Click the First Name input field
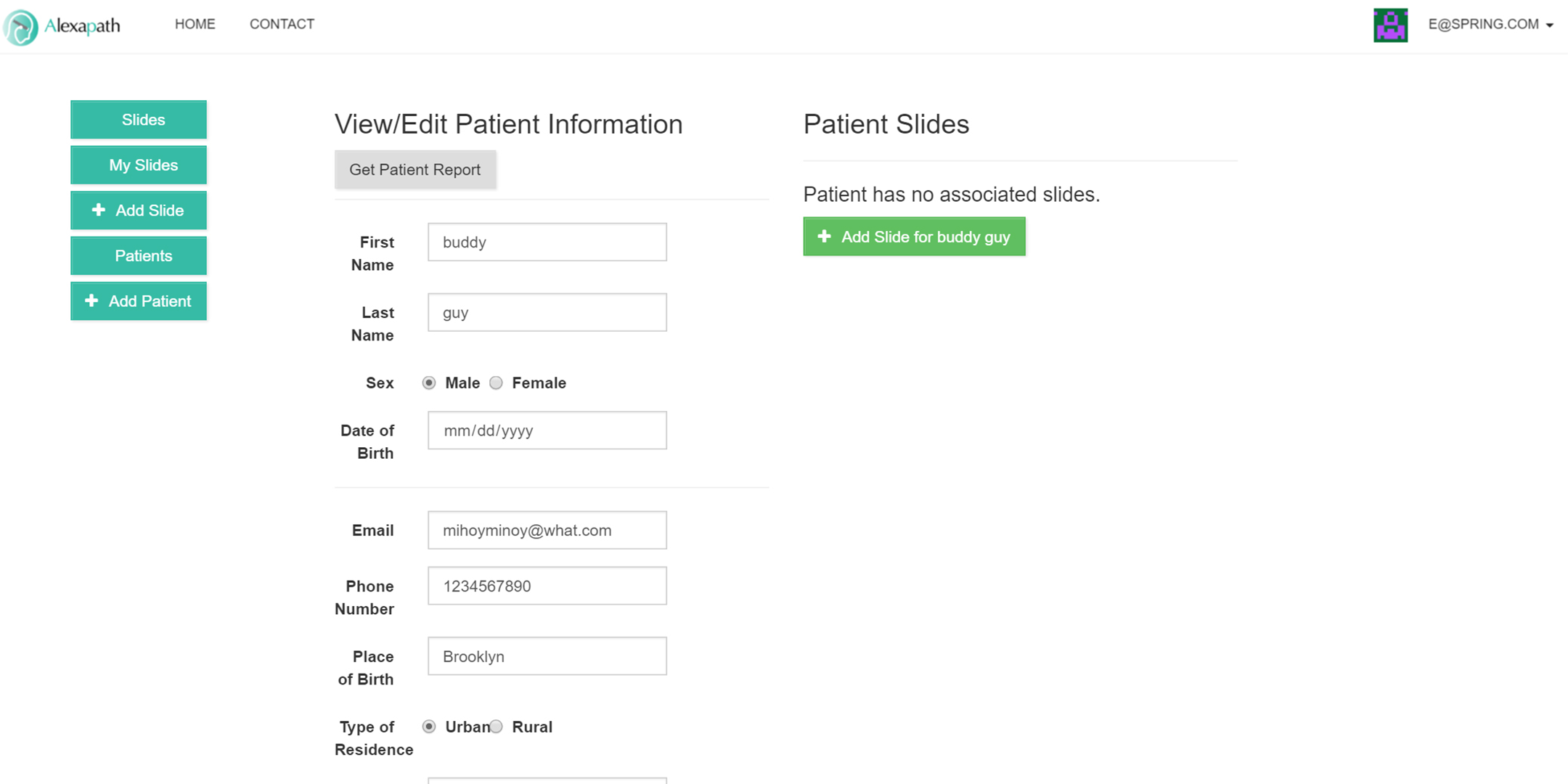 [x=547, y=242]
